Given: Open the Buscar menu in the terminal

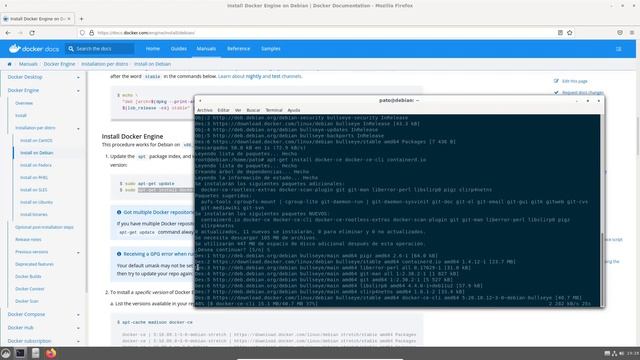Looking at the screenshot, I should 253,110.
